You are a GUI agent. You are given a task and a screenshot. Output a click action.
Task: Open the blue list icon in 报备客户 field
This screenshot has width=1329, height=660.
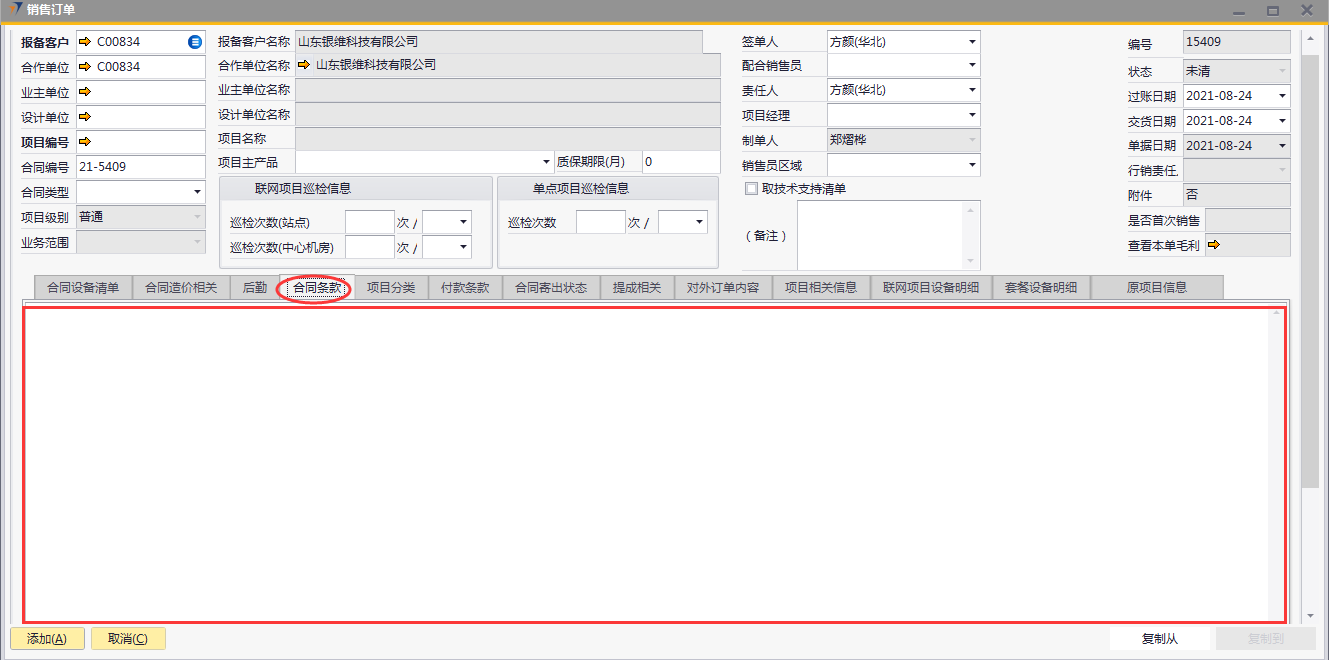click(195, 42)
